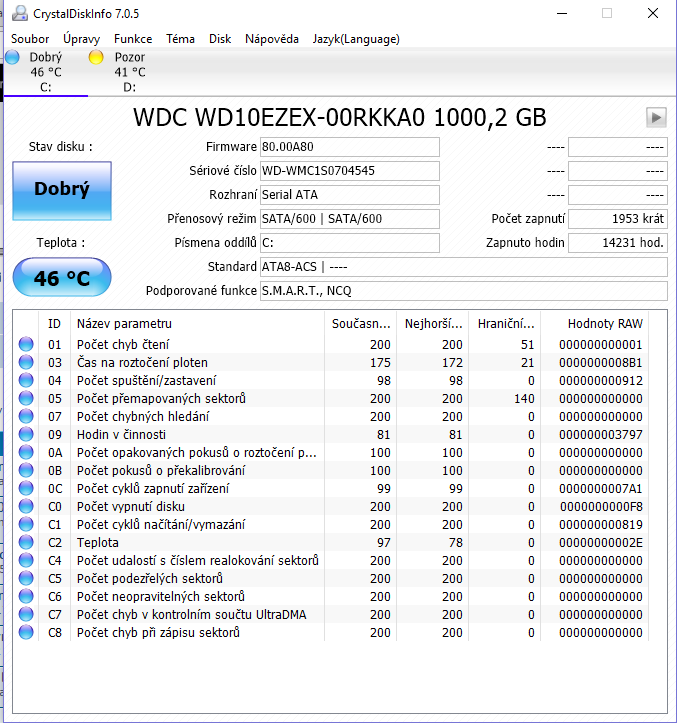The image size is (677, 723).
Task: Click the Hraniční... column header
Action: point(505,324)
